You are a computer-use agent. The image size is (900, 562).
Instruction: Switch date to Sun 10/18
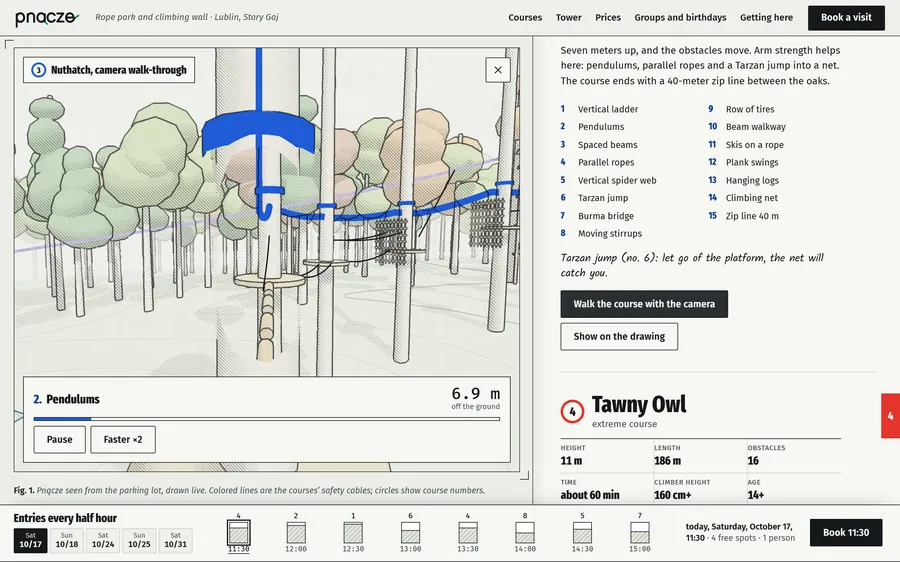(x=67, y=540)
